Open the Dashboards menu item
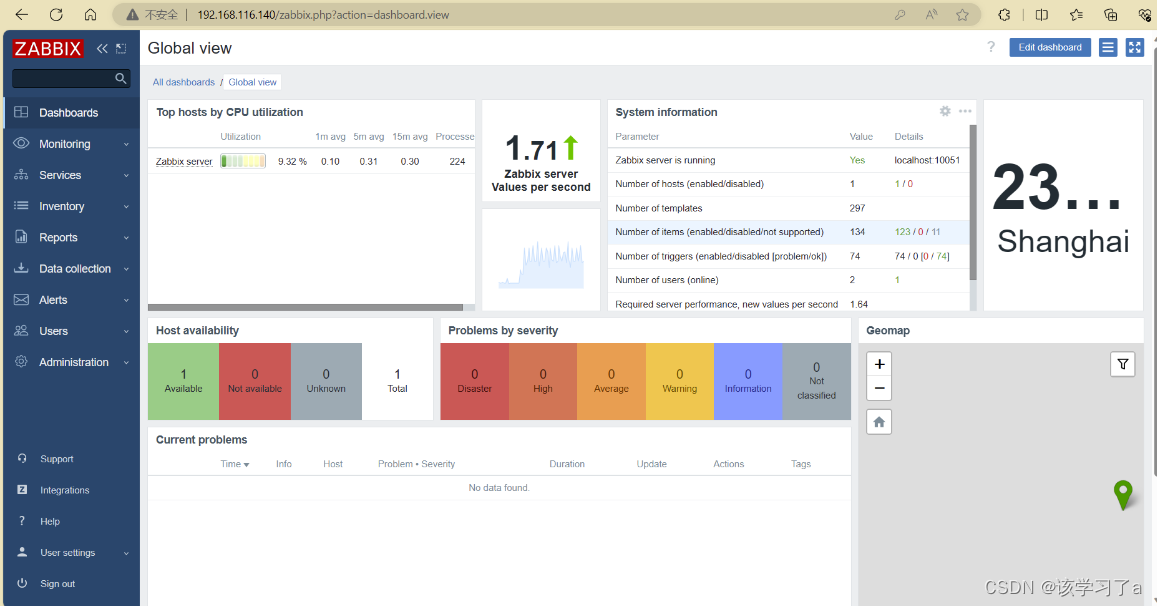Viewport: 1157px width, 606px height. pyautogui.click(x=72, y=112)
